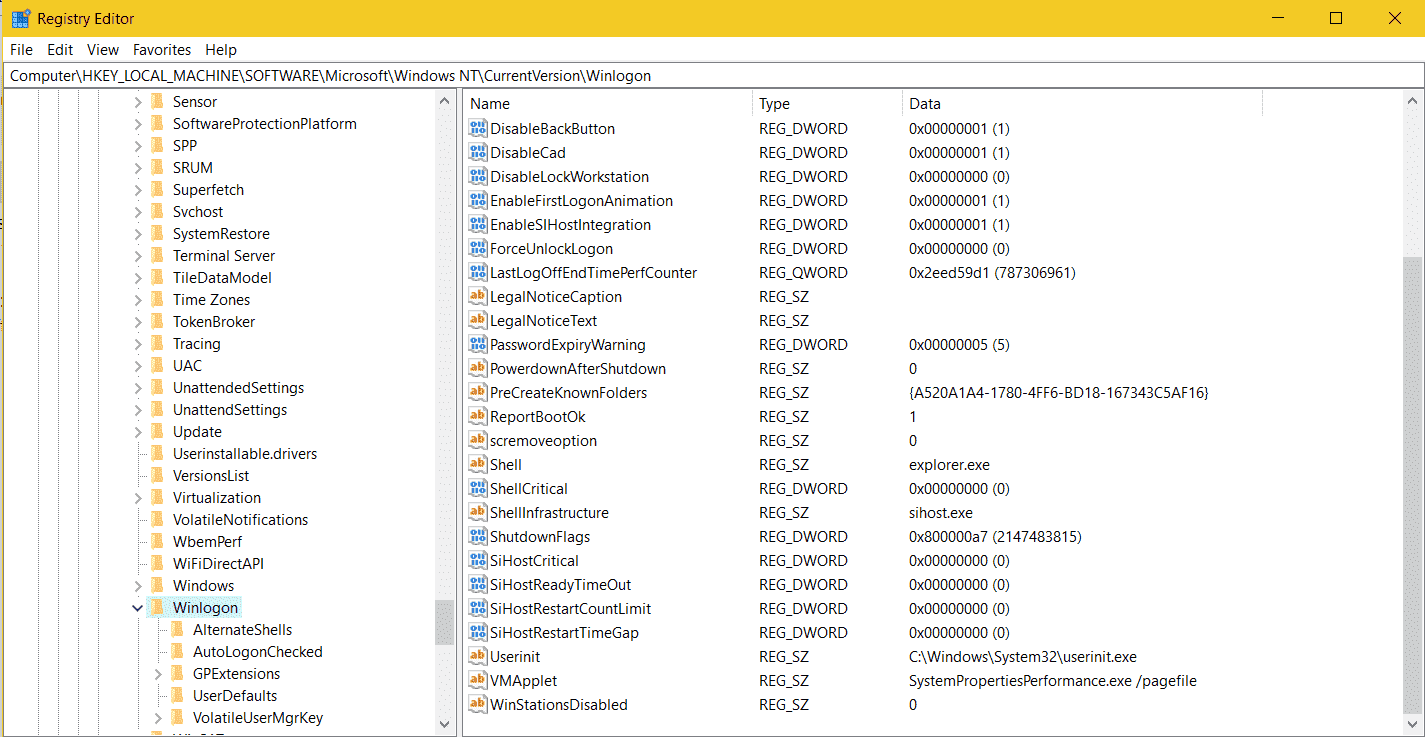The height and width of the screenshot is (737, 1425).
Task: Click the string icon beside Shell value
Action: pos(478,465)
